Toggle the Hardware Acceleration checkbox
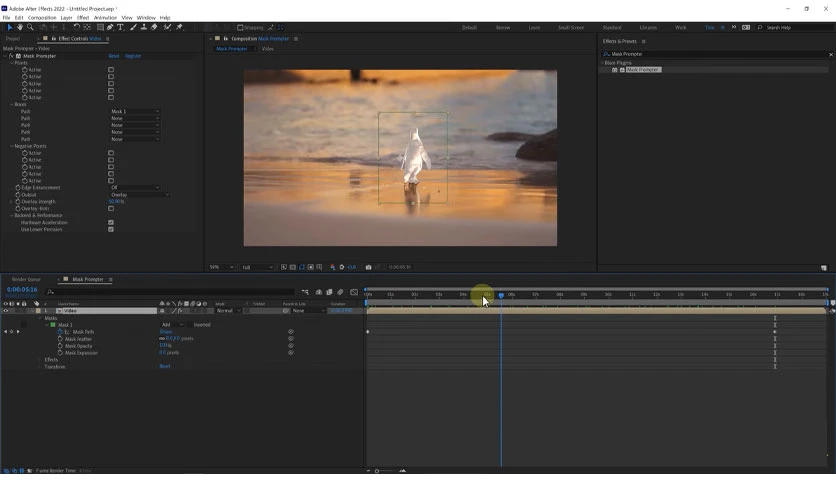The height and width of the screenshot is (484, 836). 111,222
